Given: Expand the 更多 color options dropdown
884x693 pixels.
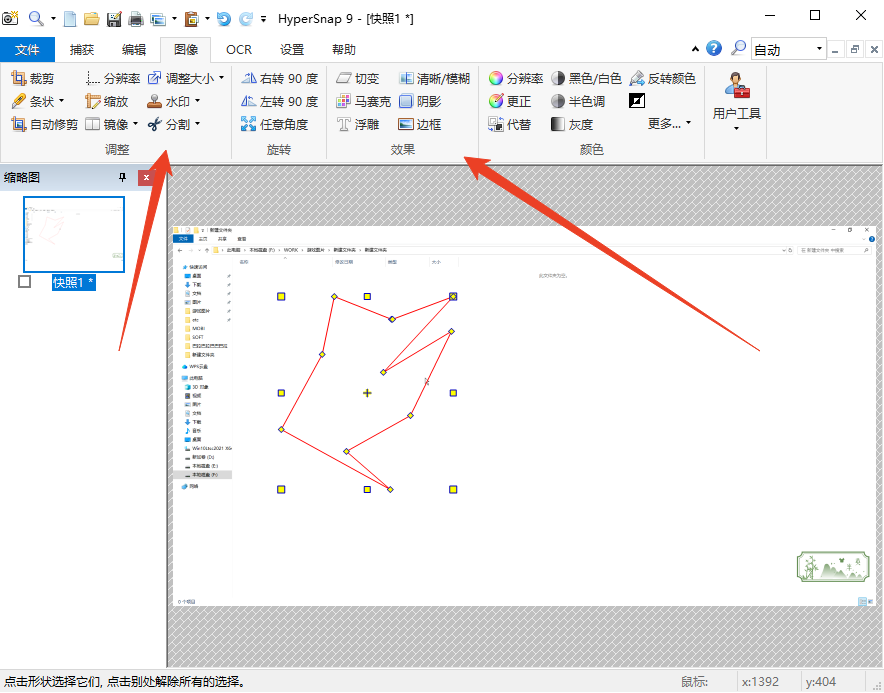Looking at the screenshot, I should (669, 123).
